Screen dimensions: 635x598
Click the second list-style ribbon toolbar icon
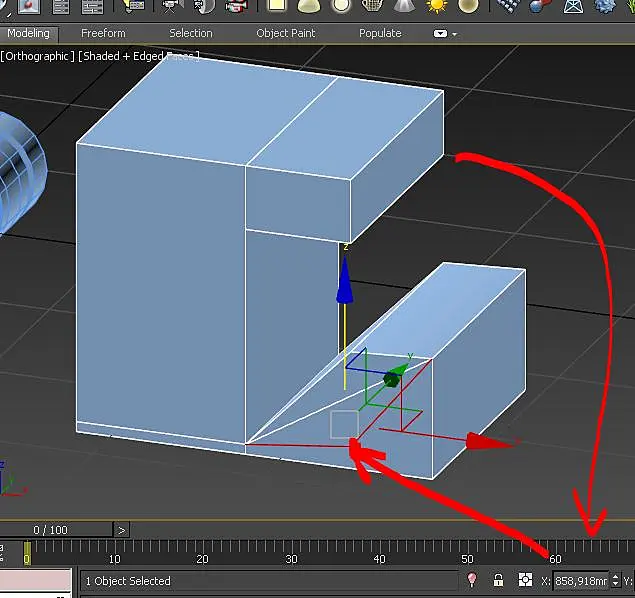tap(92, 6)
